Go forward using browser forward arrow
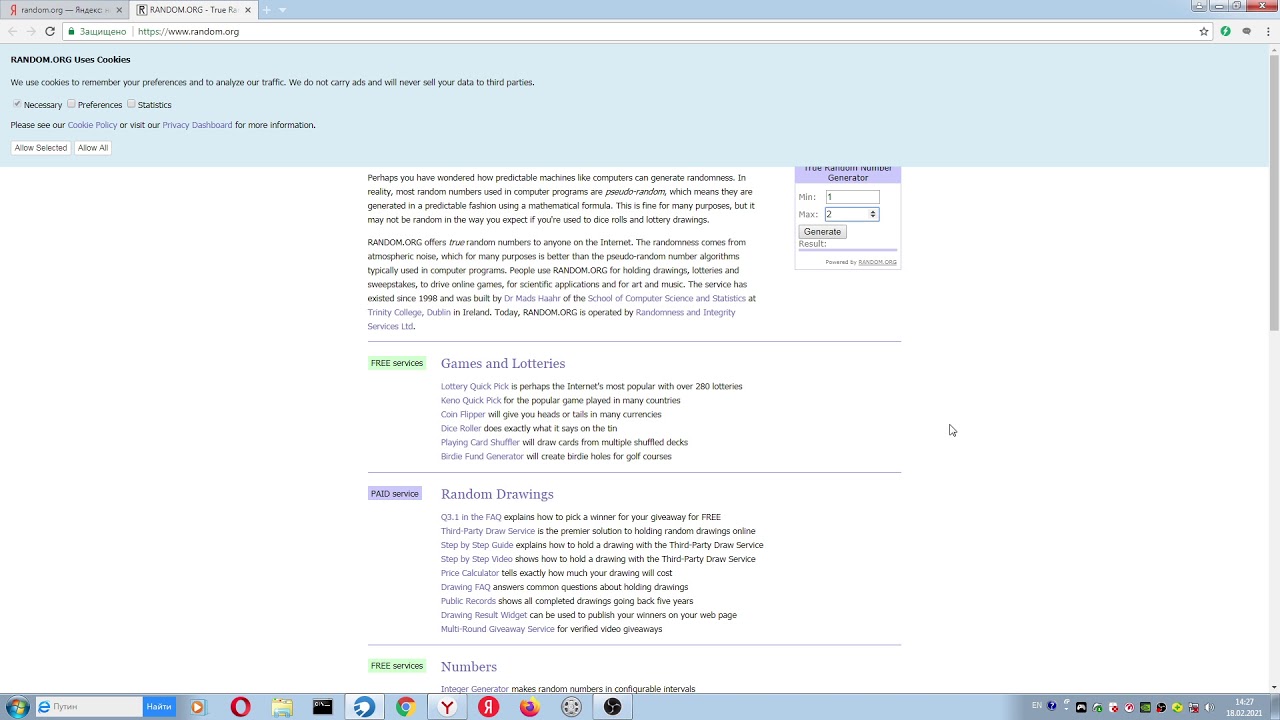1280x720 pixels. click(x=30, y=31)
